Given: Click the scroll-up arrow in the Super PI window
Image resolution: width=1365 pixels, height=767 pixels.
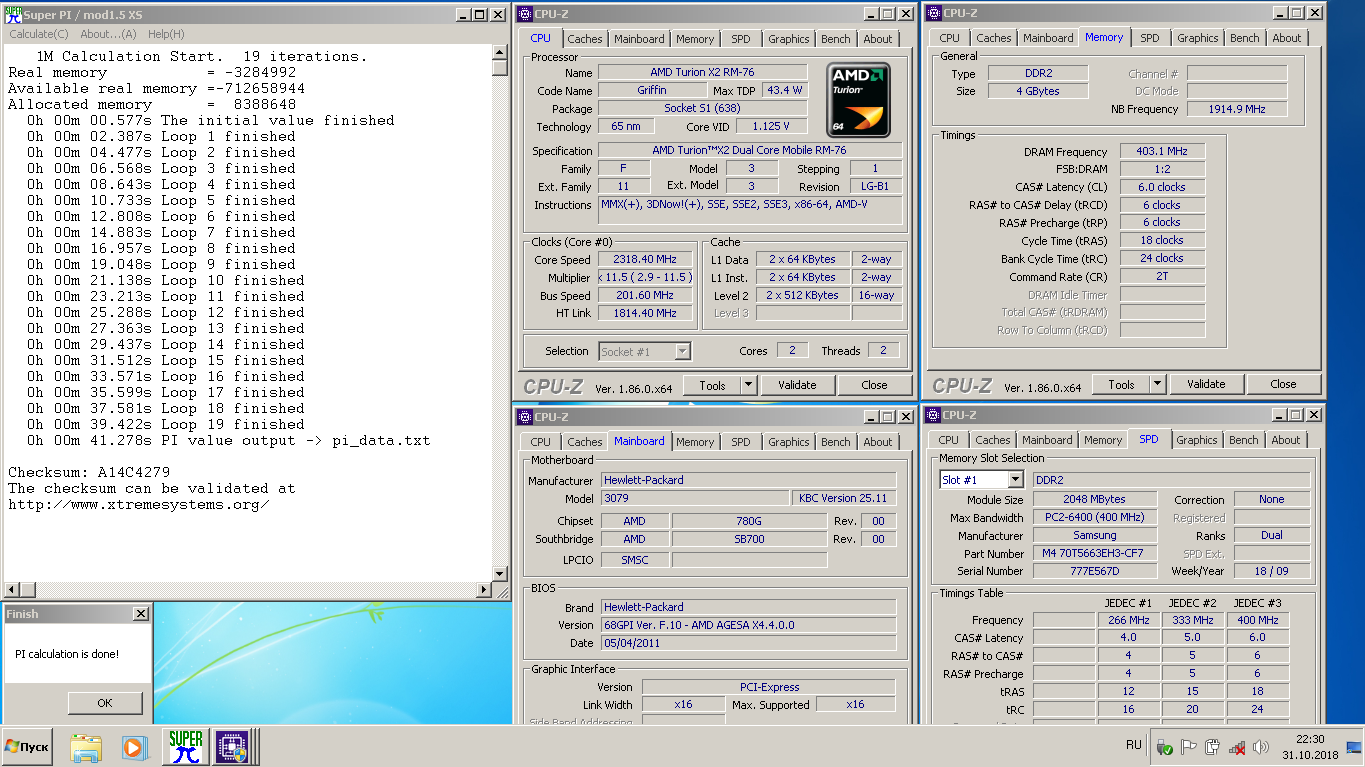Looking at the screenshot, I should click(x=500, y=52).
